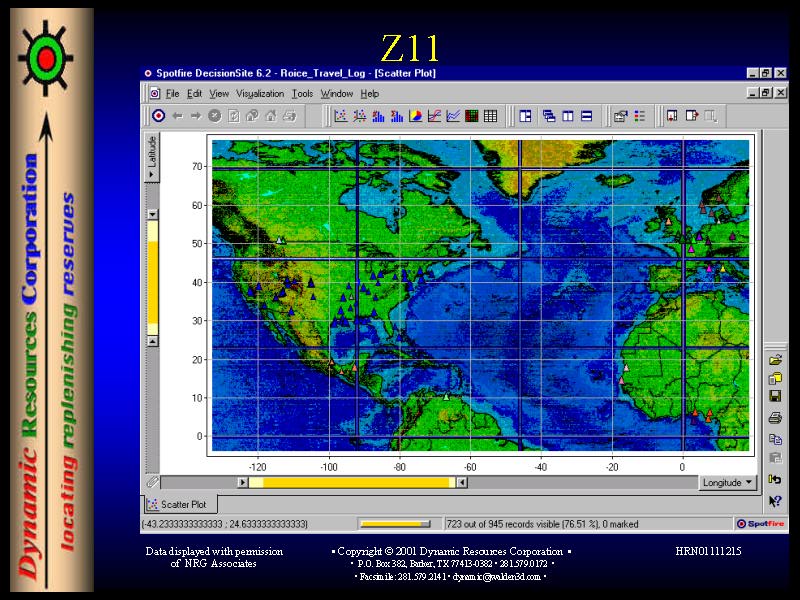
Task: Open the heat map visualization icon
Action: [472, 116]
